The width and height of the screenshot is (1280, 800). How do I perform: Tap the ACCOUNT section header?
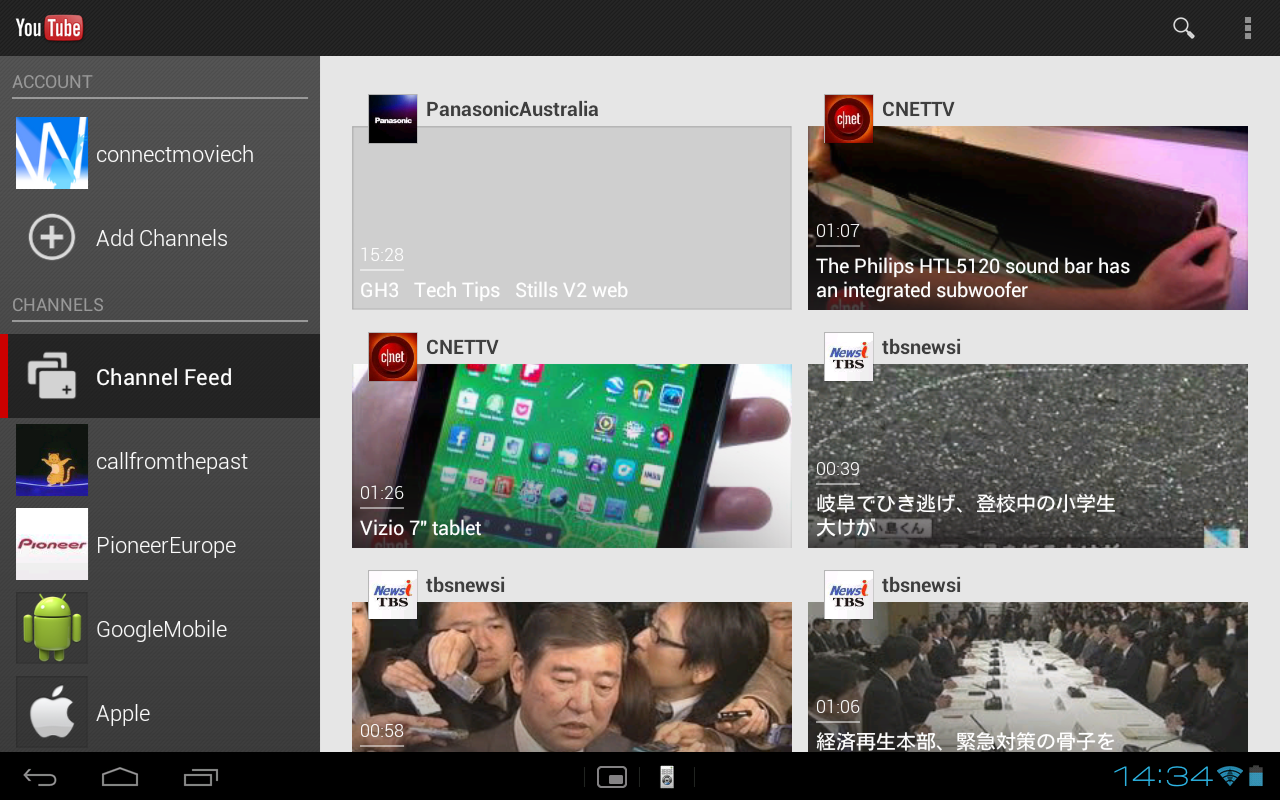(x=52, y=82)
